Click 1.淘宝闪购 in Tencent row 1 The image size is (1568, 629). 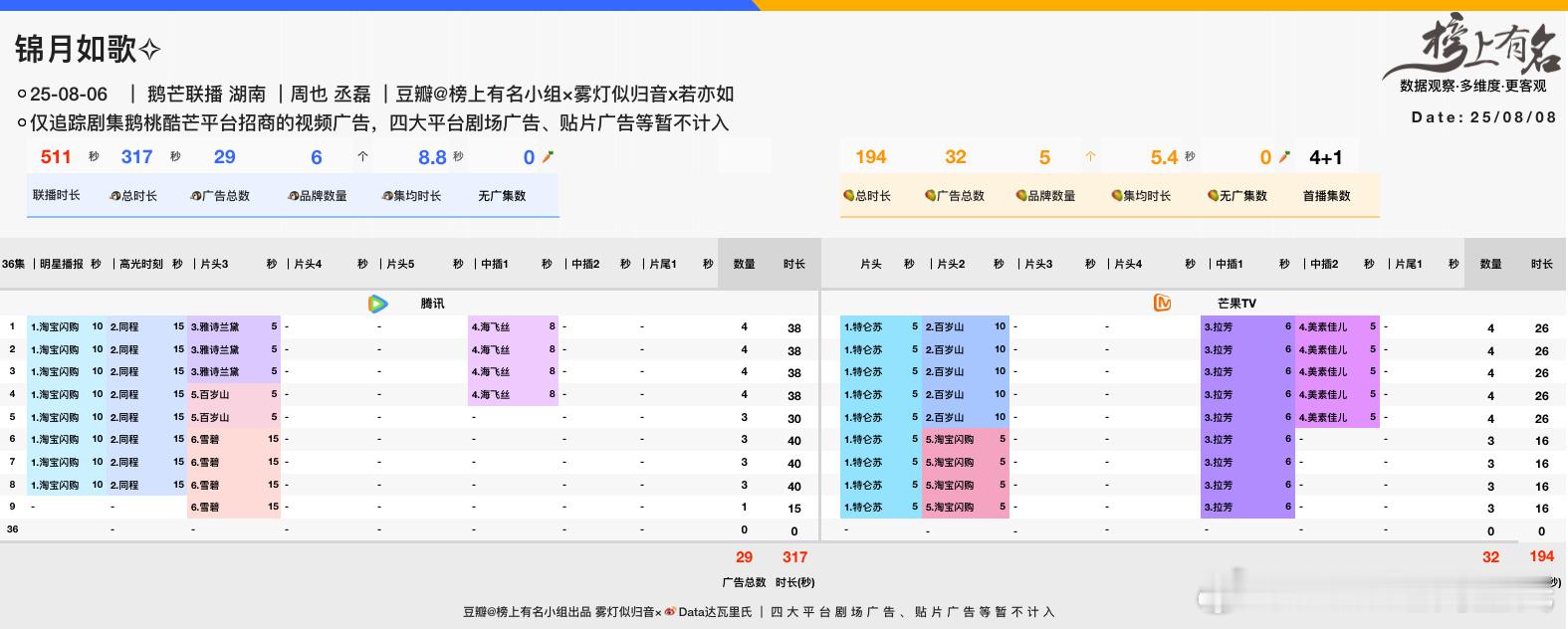click(55, 326)
